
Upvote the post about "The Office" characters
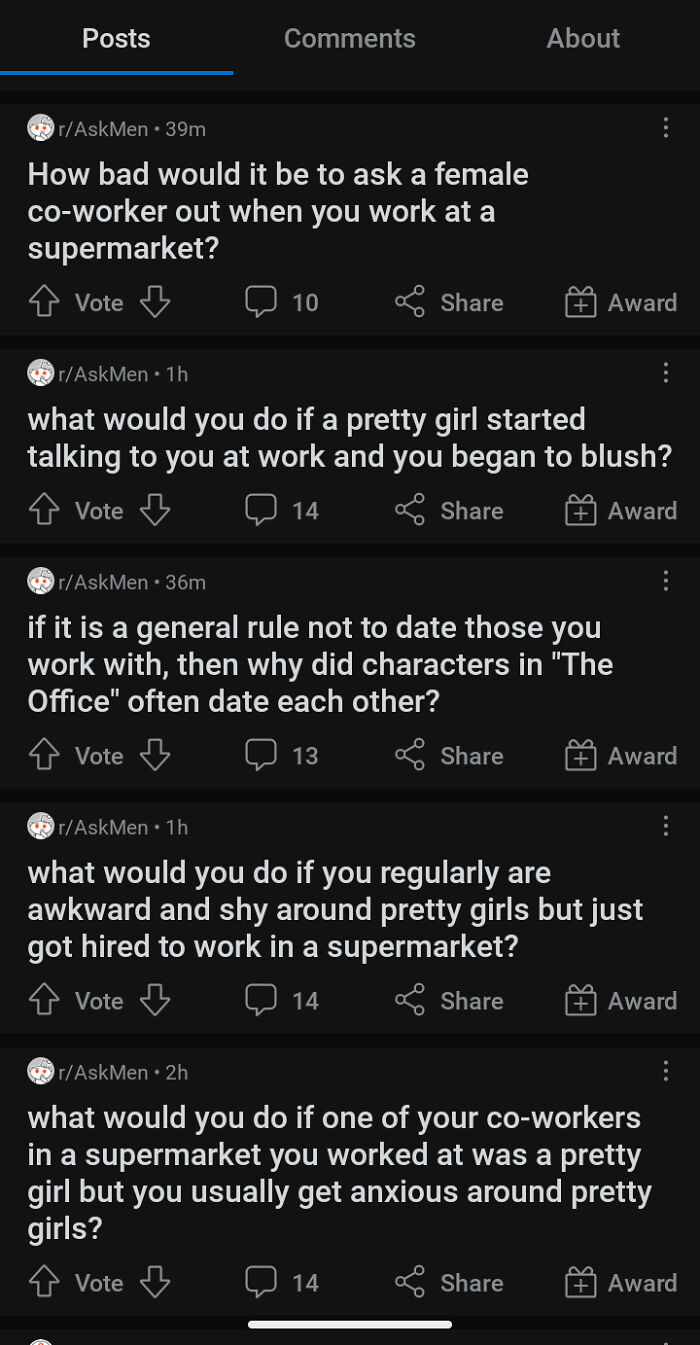(x=45, y=756)
